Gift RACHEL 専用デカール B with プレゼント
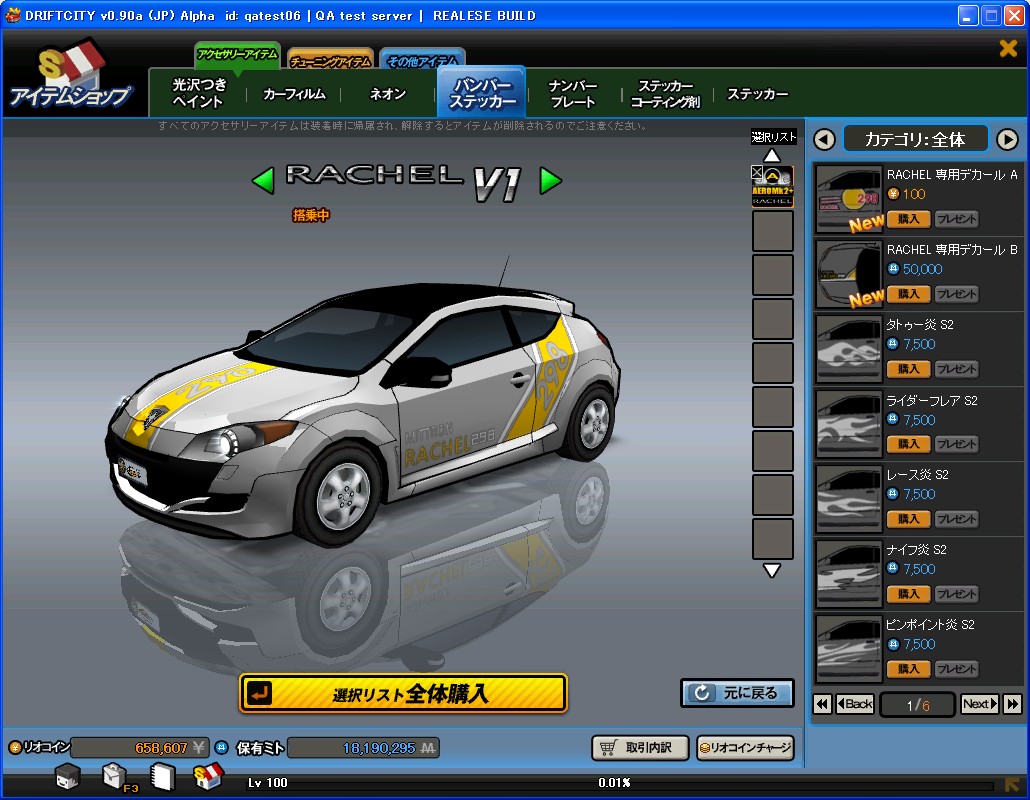This screenshot has width=1030, height=800. click(x=956, y=294)
